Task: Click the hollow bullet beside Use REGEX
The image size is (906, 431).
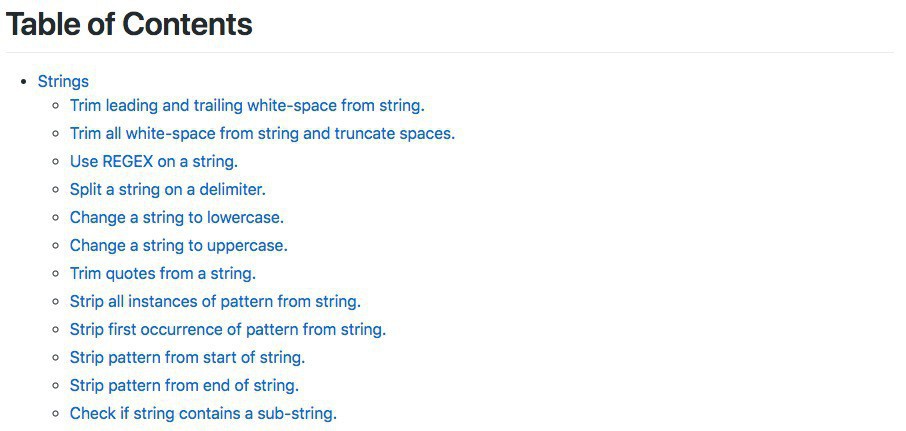Action: coord(56,161)
